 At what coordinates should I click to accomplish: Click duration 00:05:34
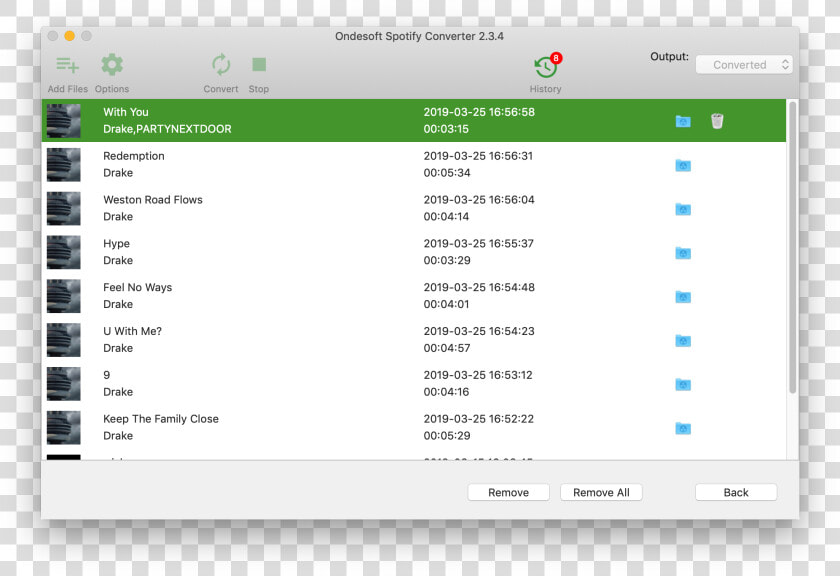[x=447, y=173]
